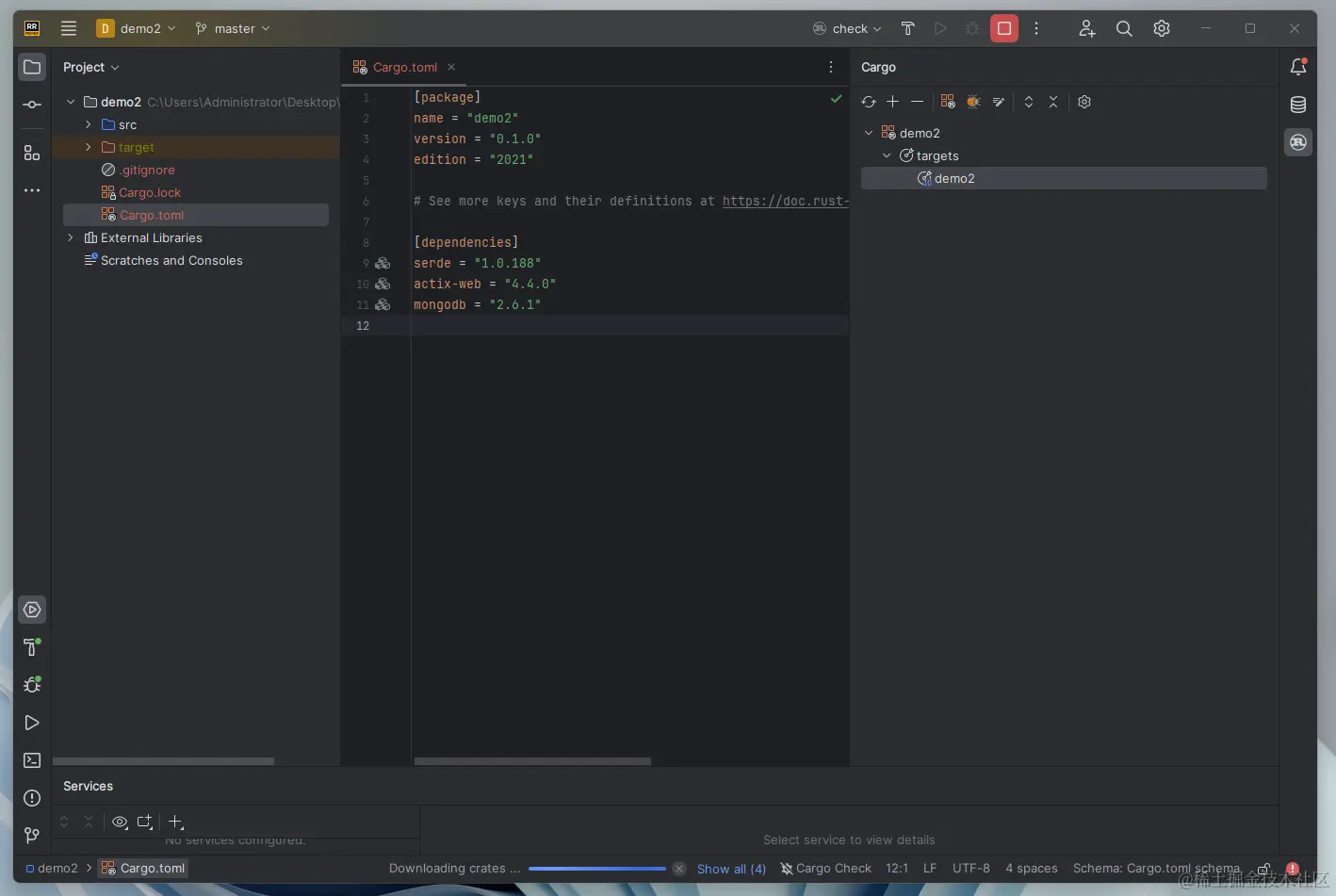Open the More Actions kebab menu
This screenshot has height=896, width=1336.
tap(1036, 28)
